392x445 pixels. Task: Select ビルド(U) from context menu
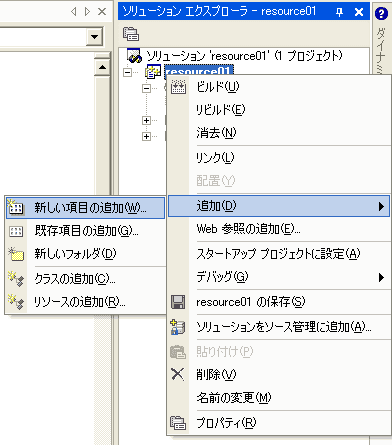(x=279, y=87)
